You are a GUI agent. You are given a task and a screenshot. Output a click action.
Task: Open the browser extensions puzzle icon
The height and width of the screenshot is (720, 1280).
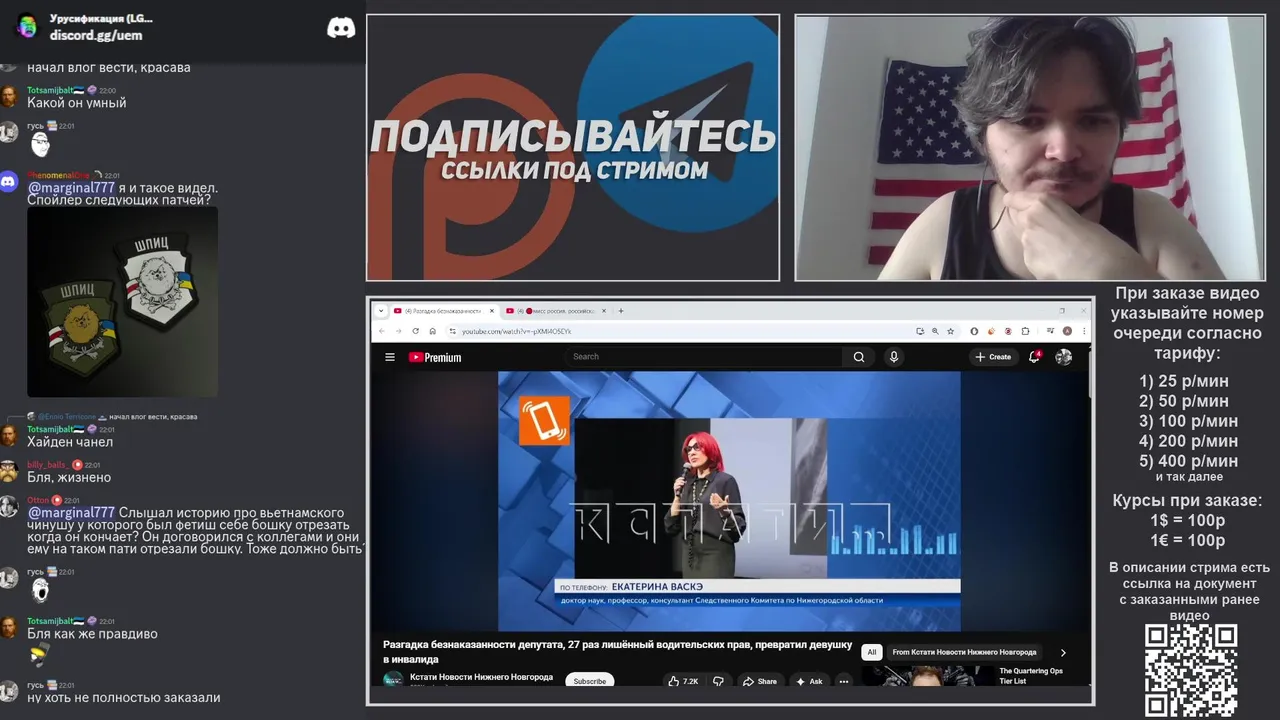pos(1025,331)
